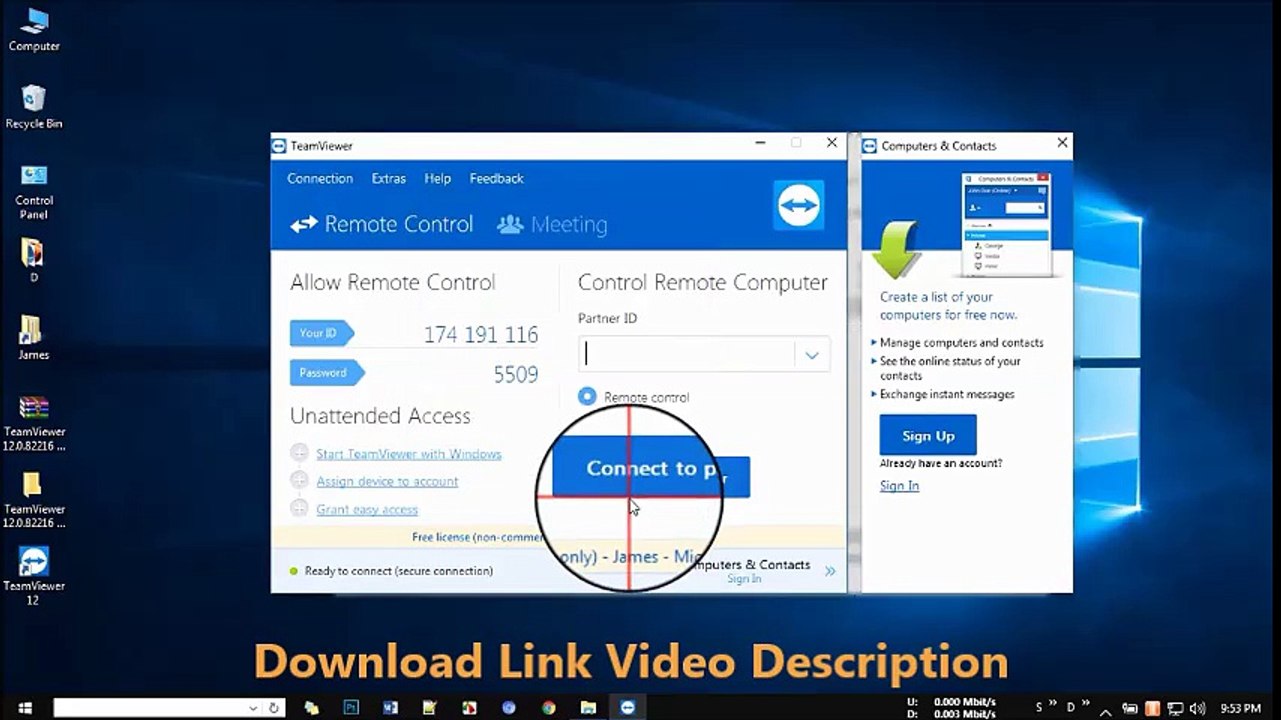The image size is (1281, 720).
Task: Click the refresh icon in the taskbar address bar
Action: [274, 708]
